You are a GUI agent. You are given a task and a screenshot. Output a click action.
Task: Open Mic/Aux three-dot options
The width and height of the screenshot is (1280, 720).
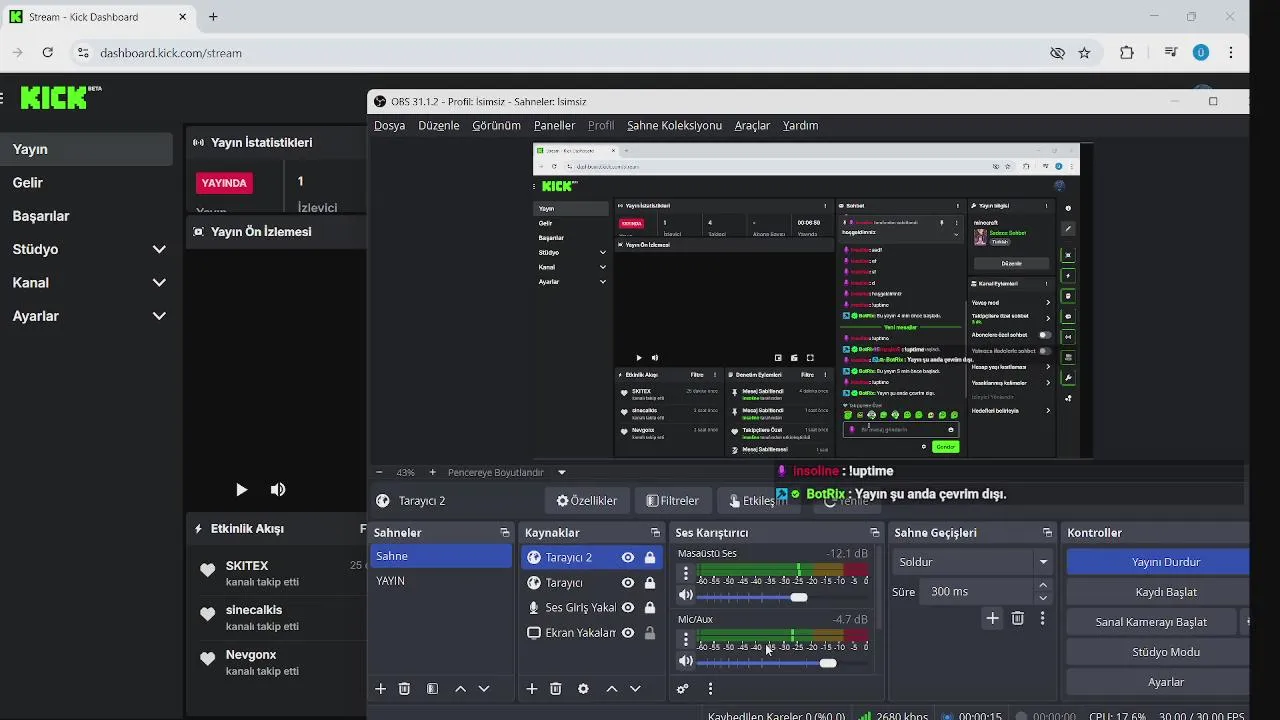[685, 639]
